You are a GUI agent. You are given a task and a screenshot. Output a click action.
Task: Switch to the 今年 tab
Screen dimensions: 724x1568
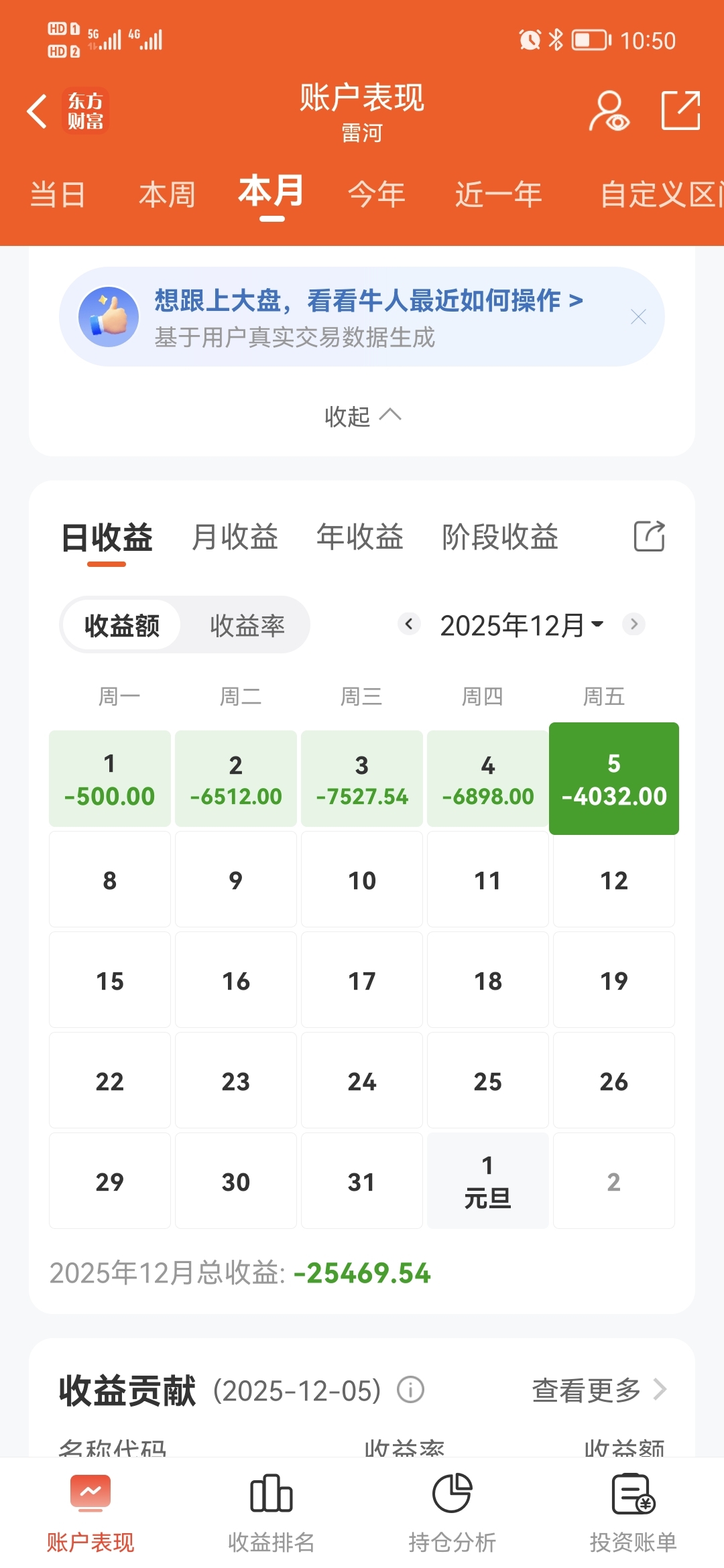click(376, 195)
